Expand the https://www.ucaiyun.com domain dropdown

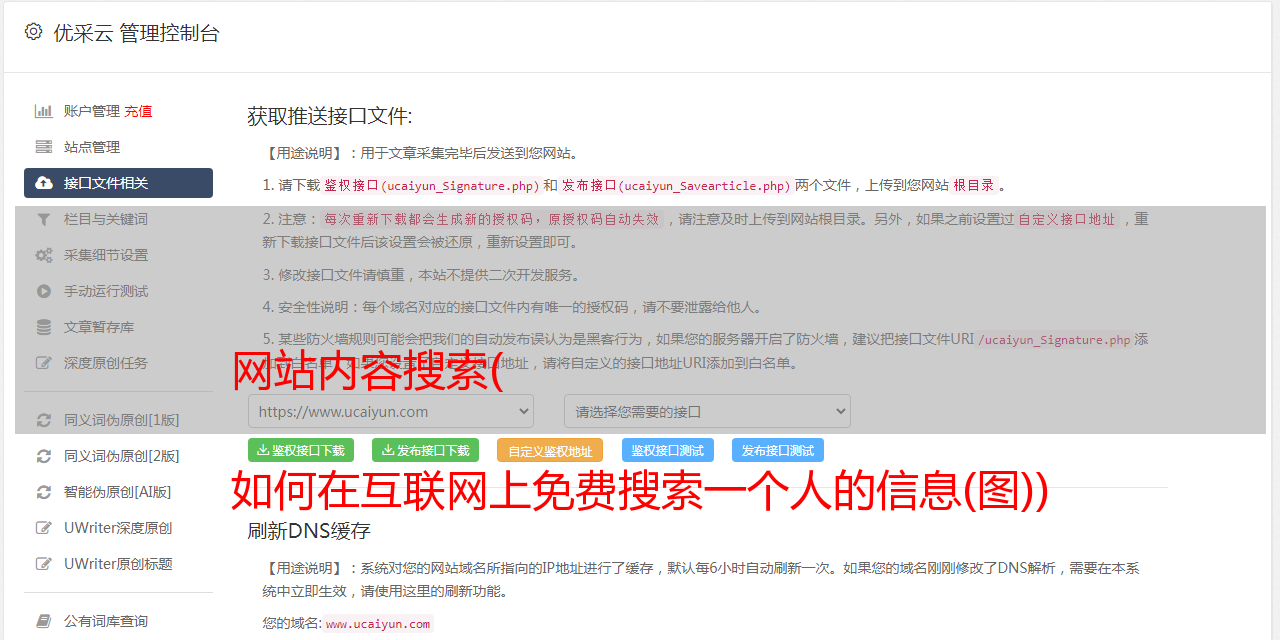[391, 411]
